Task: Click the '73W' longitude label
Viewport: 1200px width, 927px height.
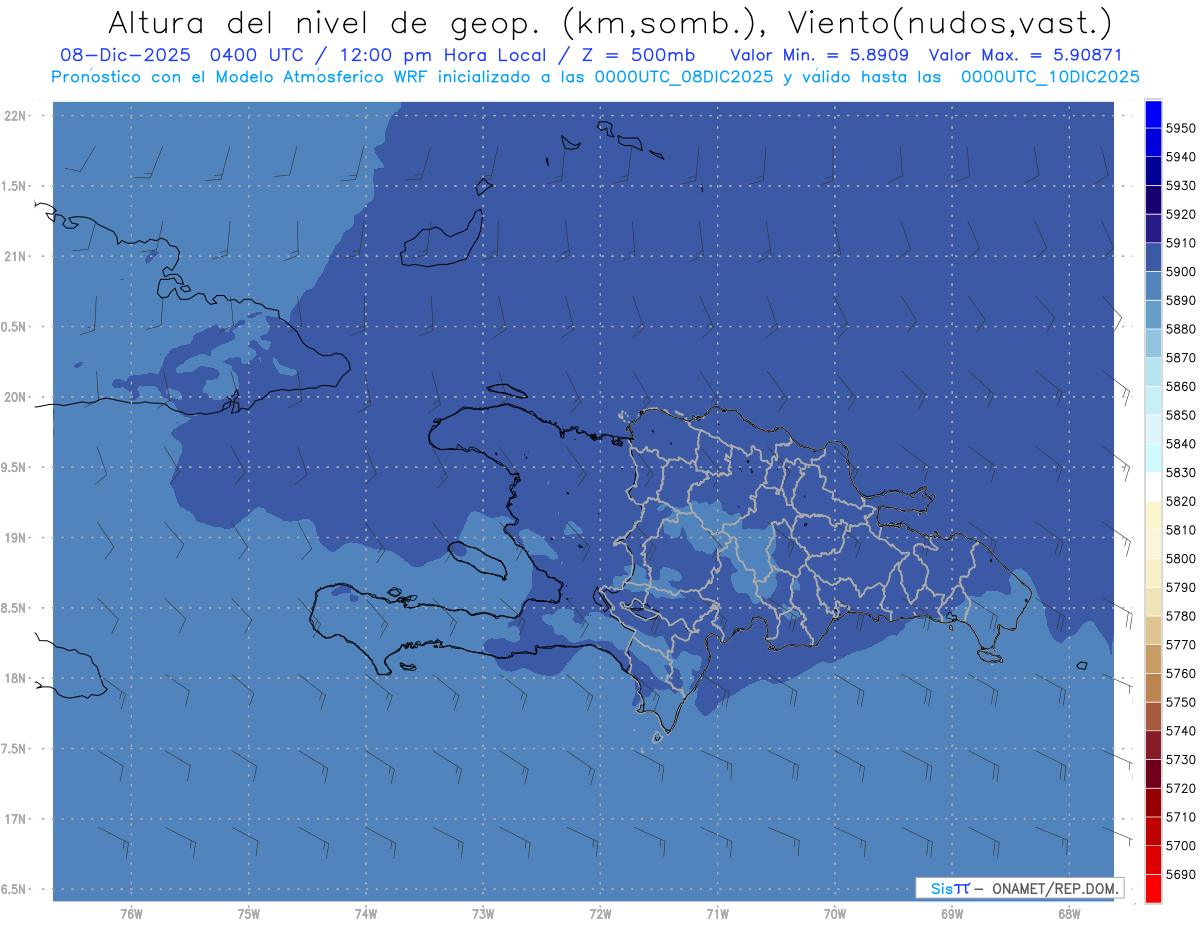Action: [x=483, y=914]
